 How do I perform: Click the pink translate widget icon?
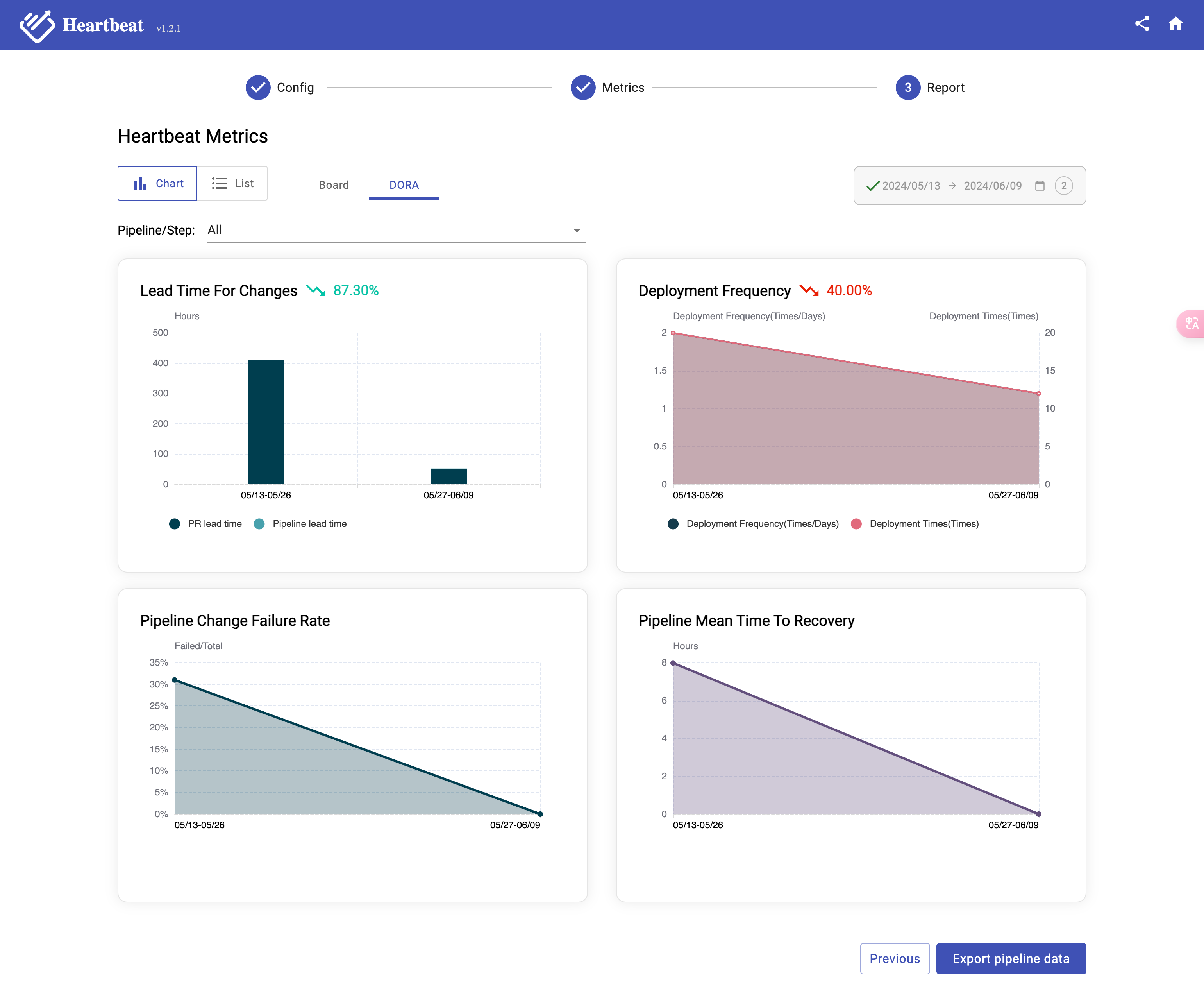1191,324
